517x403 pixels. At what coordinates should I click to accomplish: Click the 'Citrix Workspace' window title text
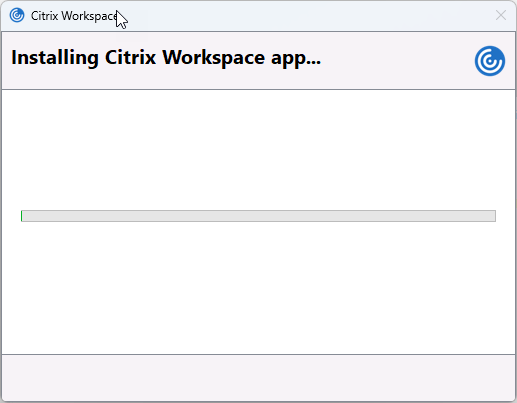click(74, 16)
